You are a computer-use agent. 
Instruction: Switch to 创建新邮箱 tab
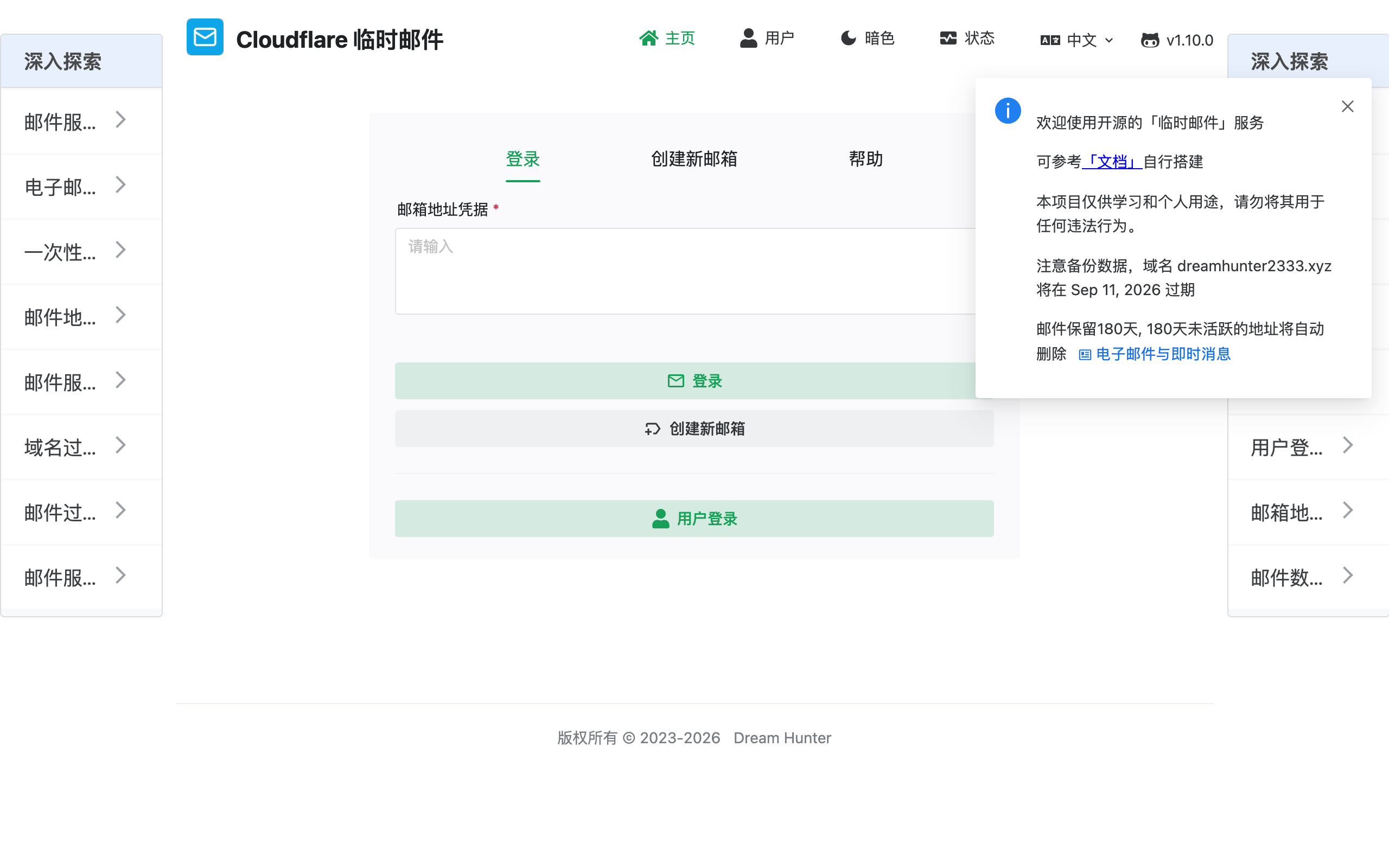pyautogui.click(x=694, y=159)
